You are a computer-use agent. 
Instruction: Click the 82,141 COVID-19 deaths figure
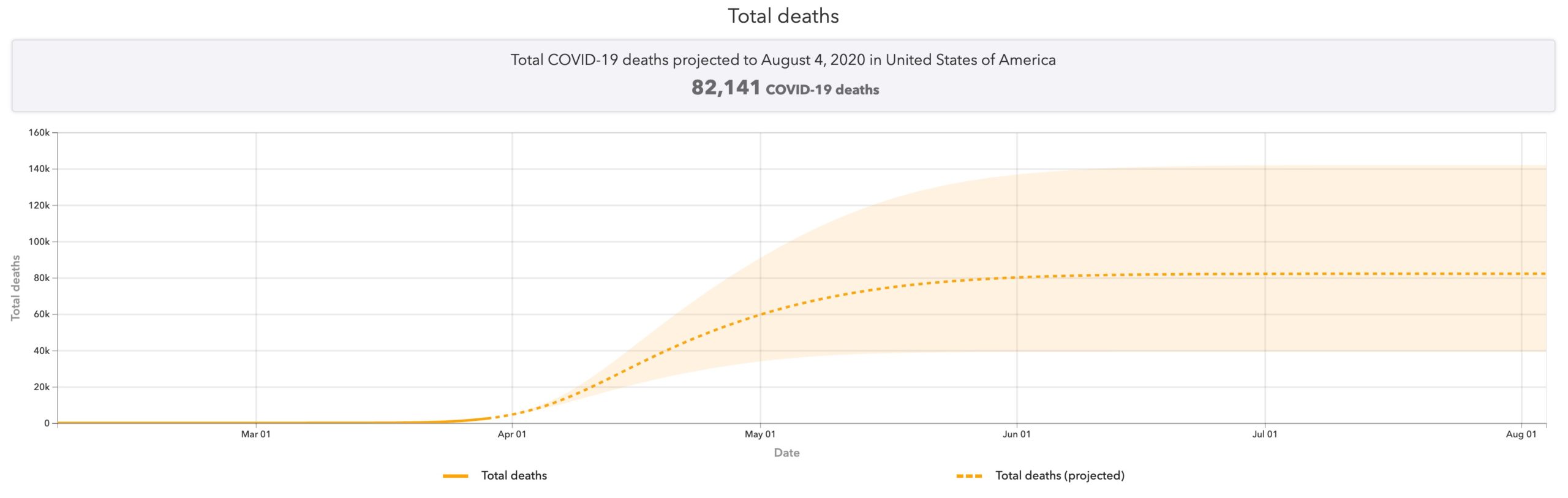[785, 88]
